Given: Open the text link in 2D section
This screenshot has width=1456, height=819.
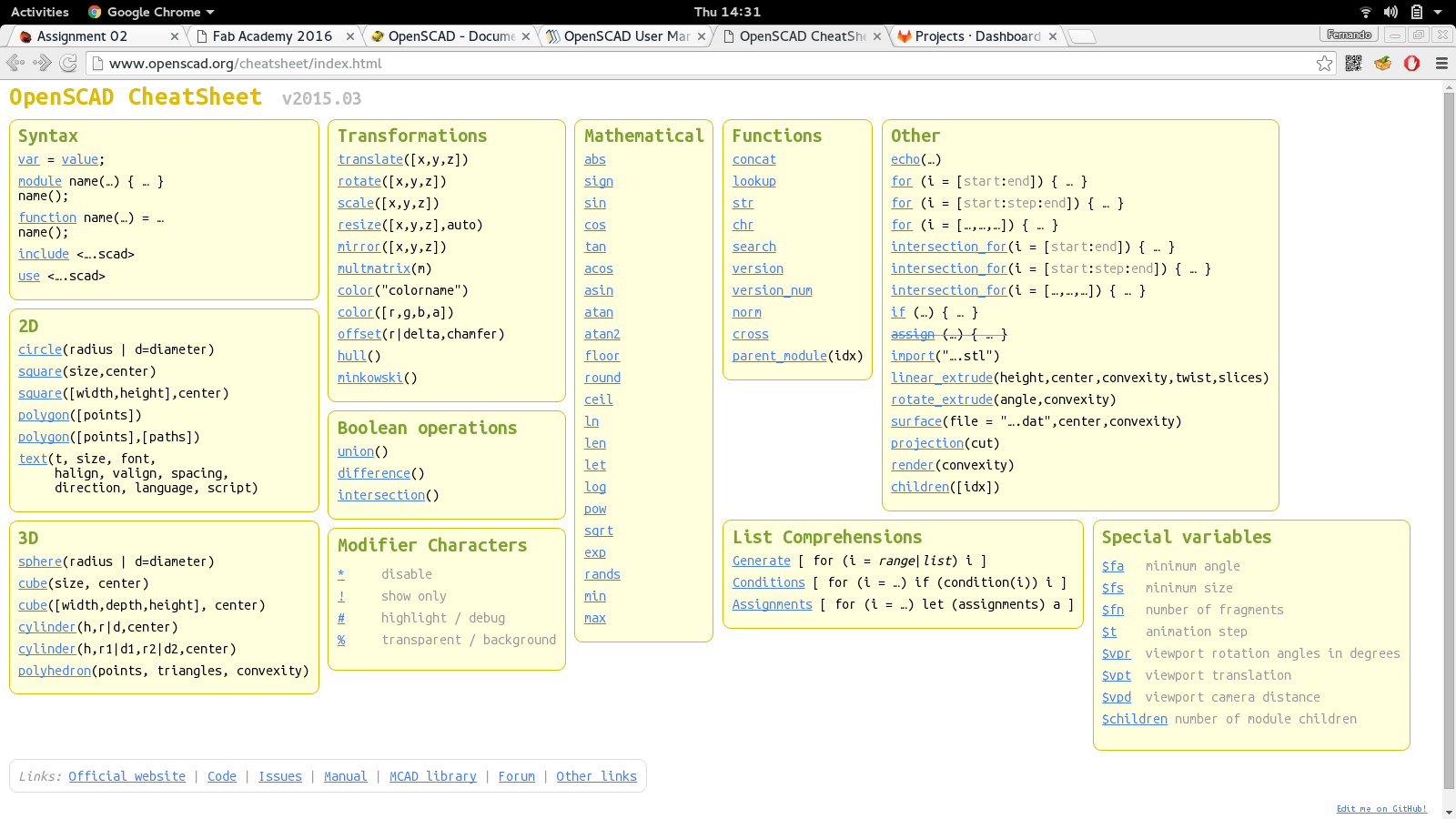Looking at the screenshot, I should coord(33,459).
